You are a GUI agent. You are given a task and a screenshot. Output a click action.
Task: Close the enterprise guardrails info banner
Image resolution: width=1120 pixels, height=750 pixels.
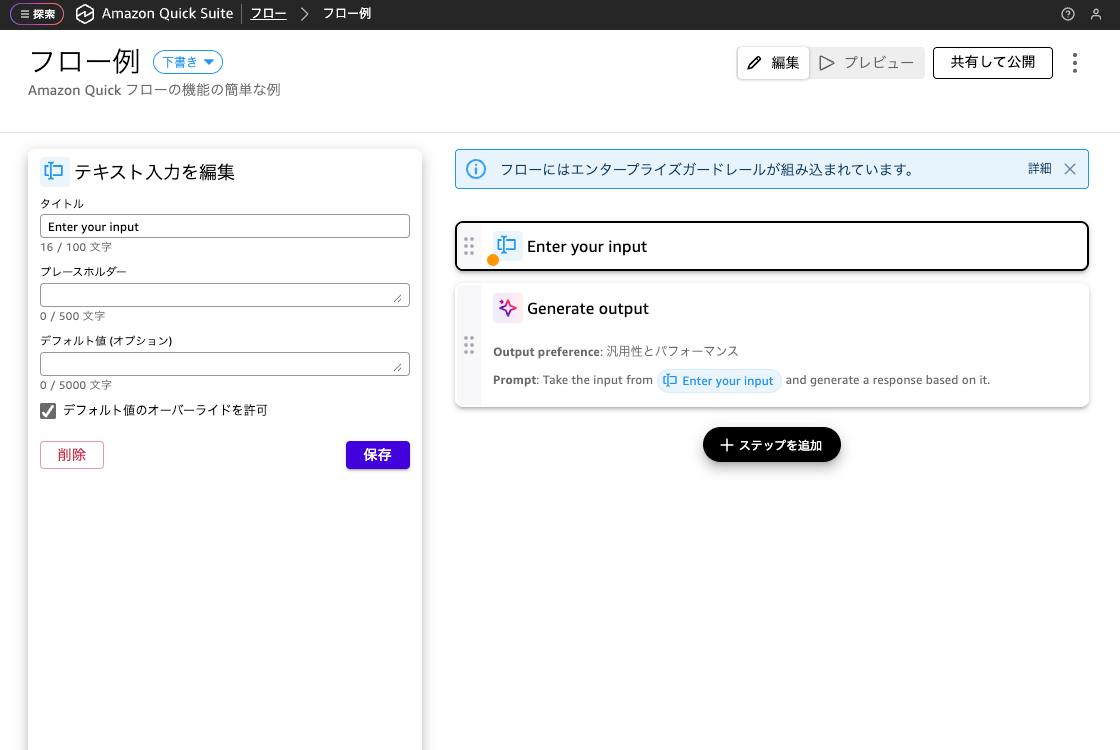click(1070, 169)
